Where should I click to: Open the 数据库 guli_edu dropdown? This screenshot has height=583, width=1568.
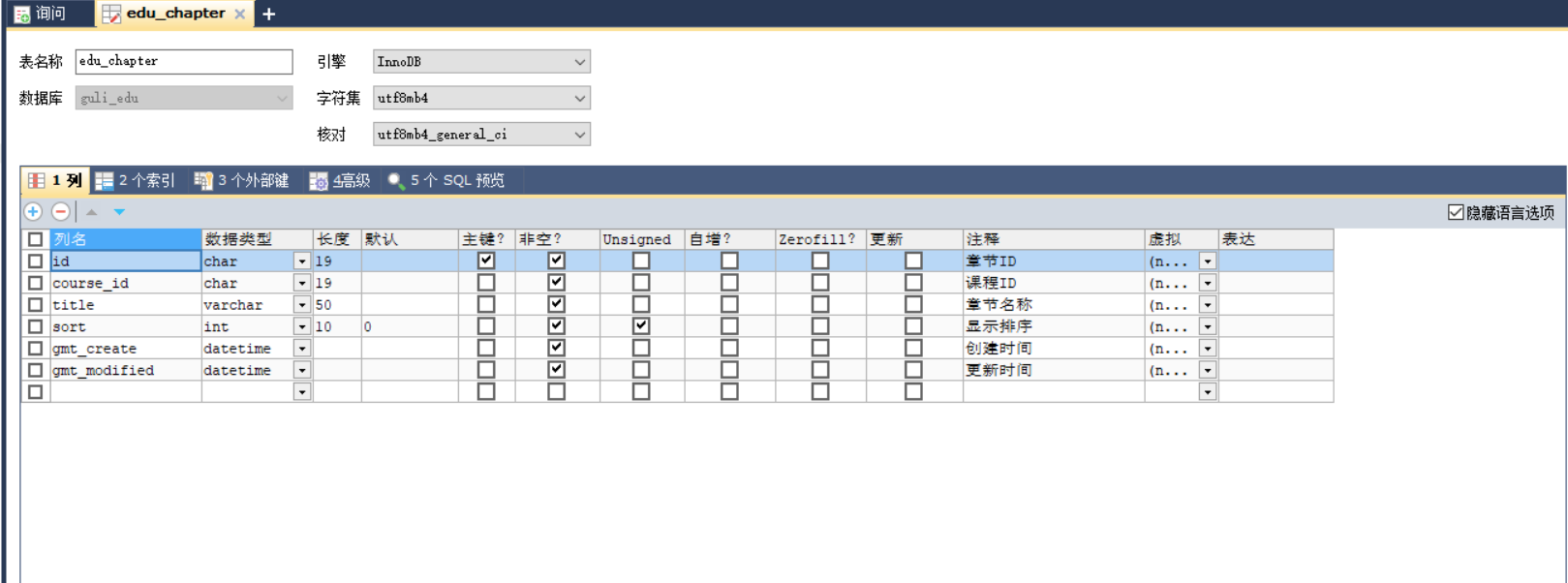click(x=184, y=98)
